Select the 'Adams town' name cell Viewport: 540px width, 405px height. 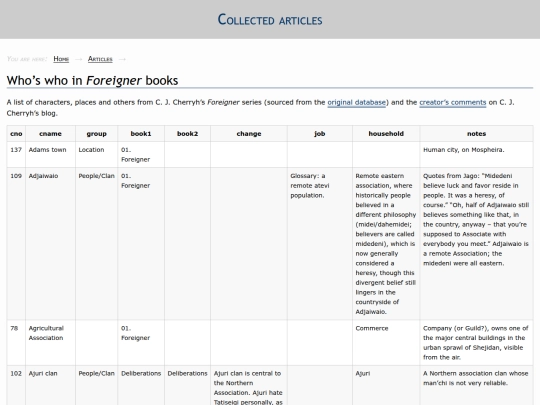click(50, 155)
